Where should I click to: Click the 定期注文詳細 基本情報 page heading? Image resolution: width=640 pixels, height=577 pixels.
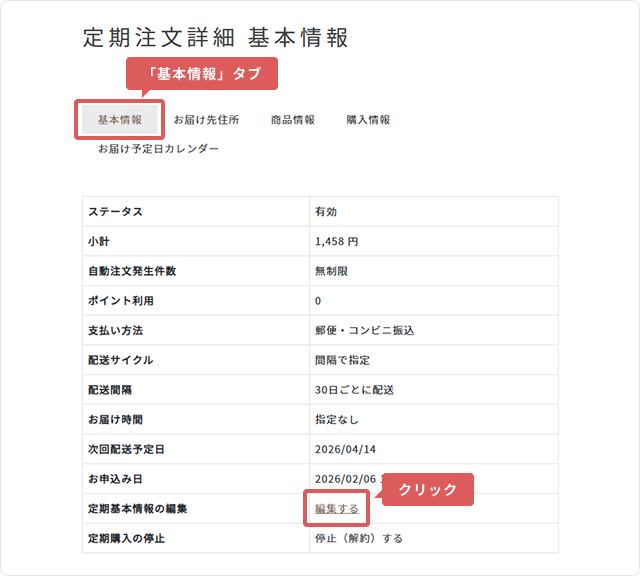216,38
